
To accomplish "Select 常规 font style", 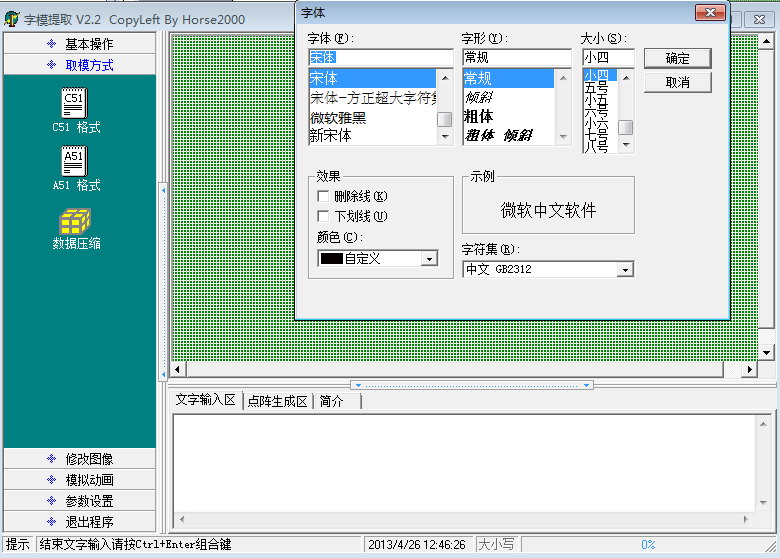I will tap(508, 79).
